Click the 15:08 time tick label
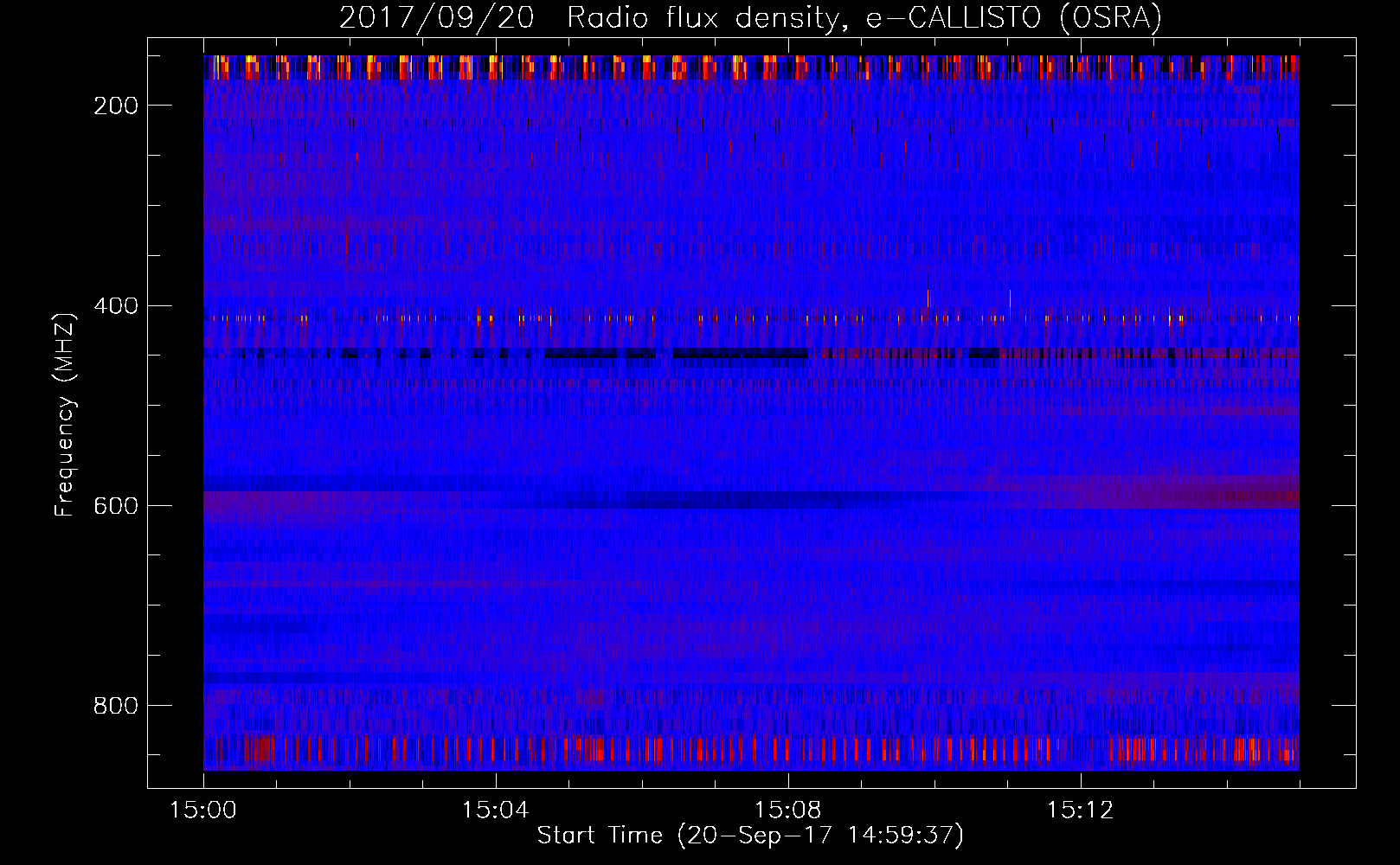 point(788,811)
